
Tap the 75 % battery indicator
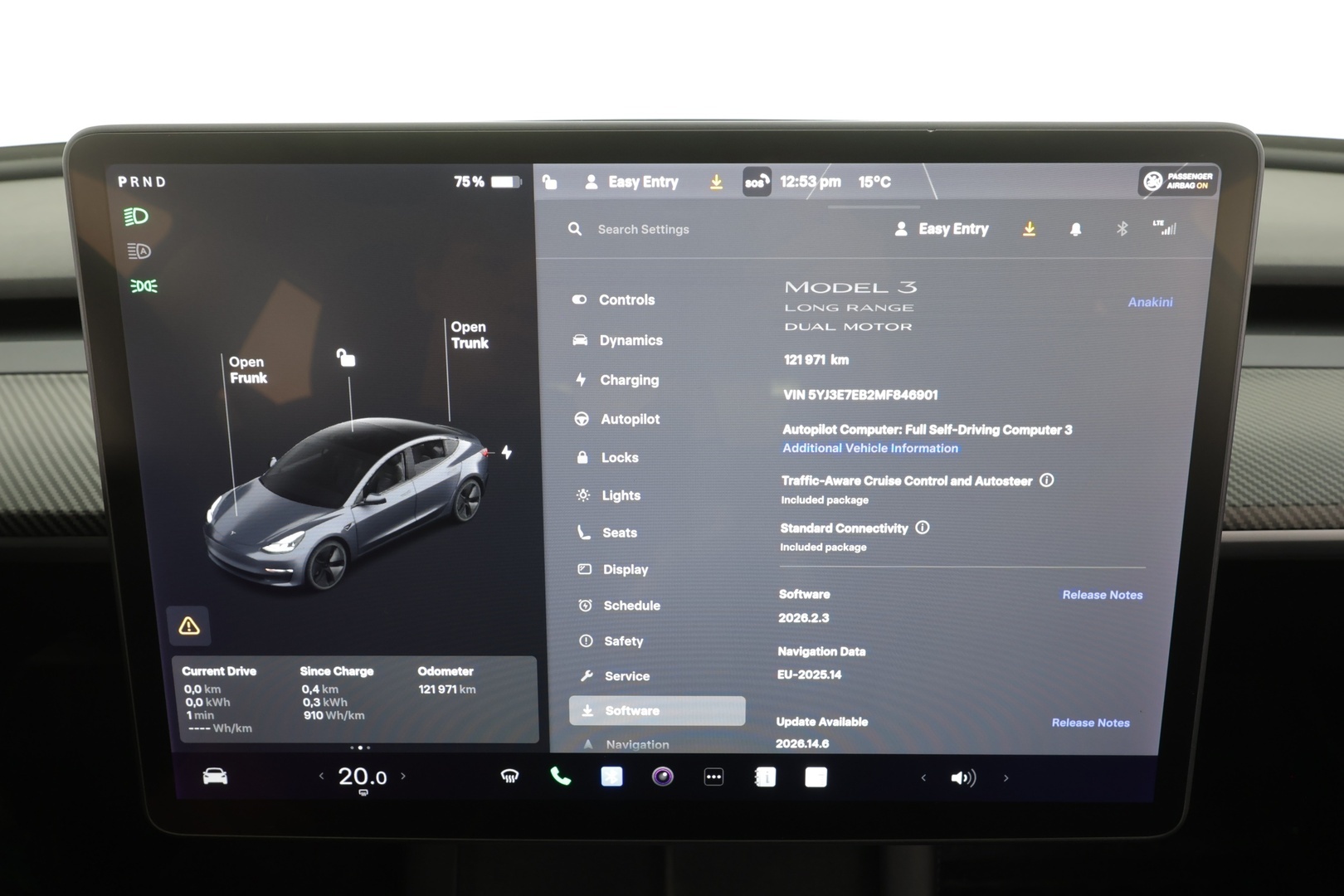487,182
